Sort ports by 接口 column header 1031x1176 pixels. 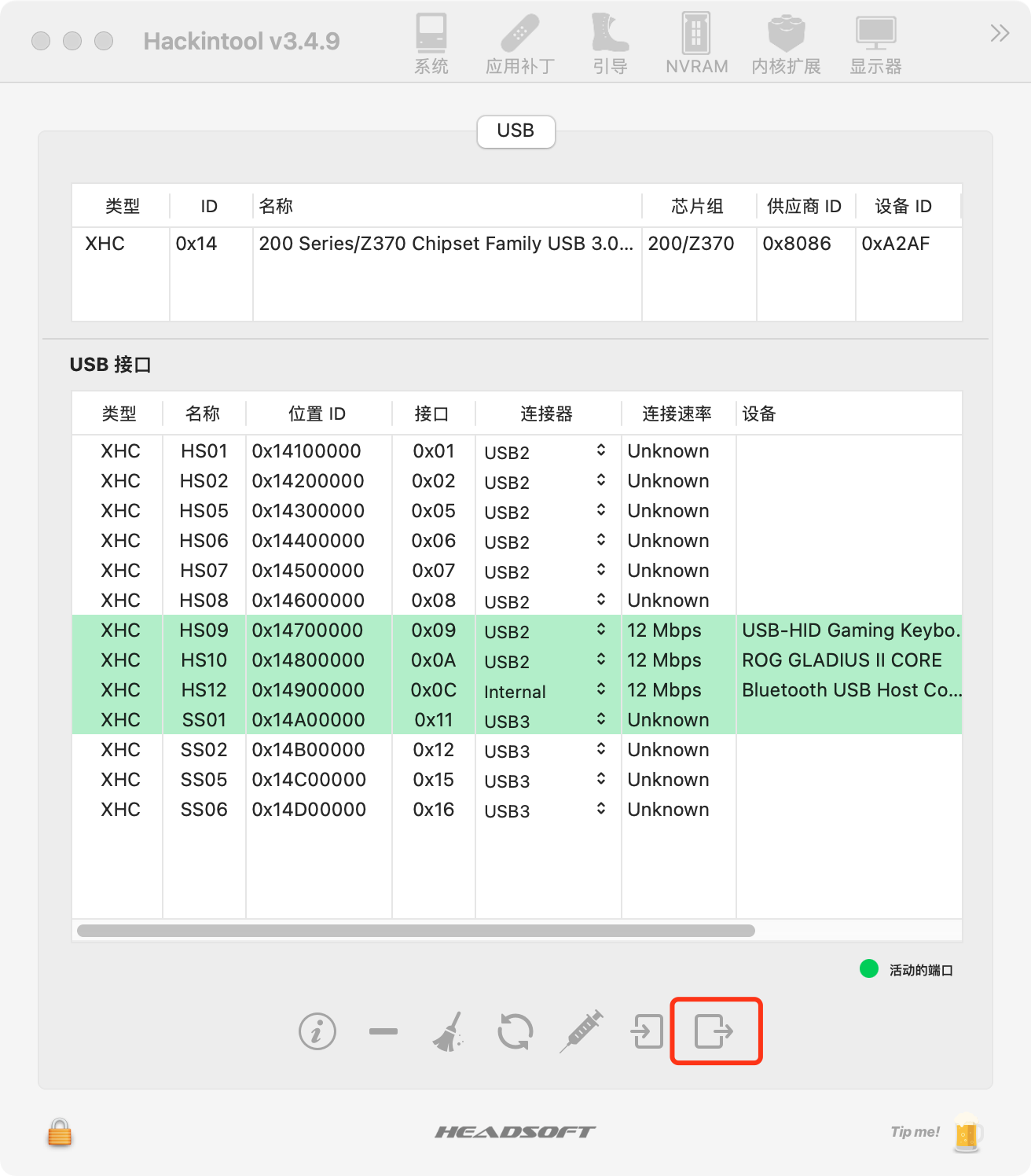432,413
